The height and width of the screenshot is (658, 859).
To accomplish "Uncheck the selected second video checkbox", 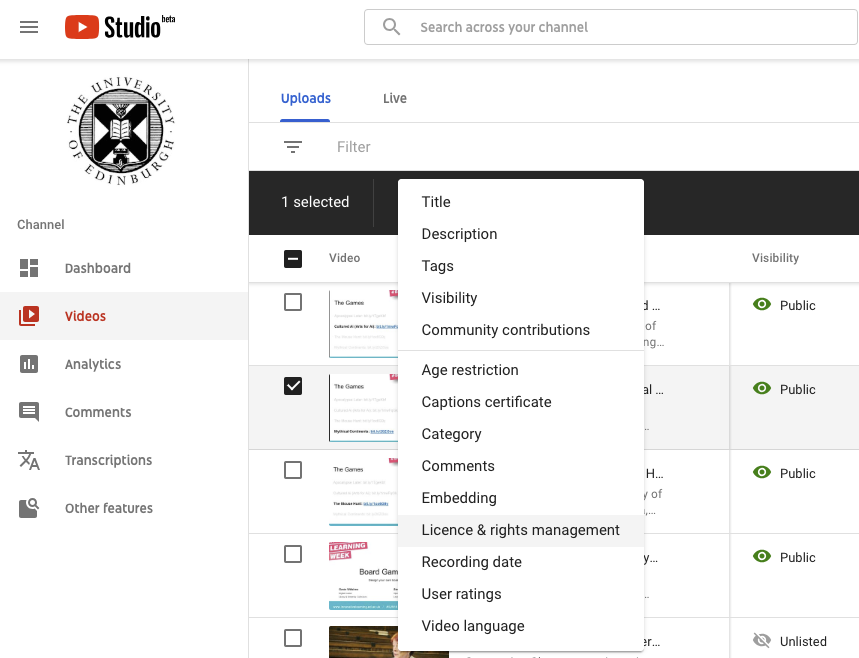I will click(x=293, y=386).
